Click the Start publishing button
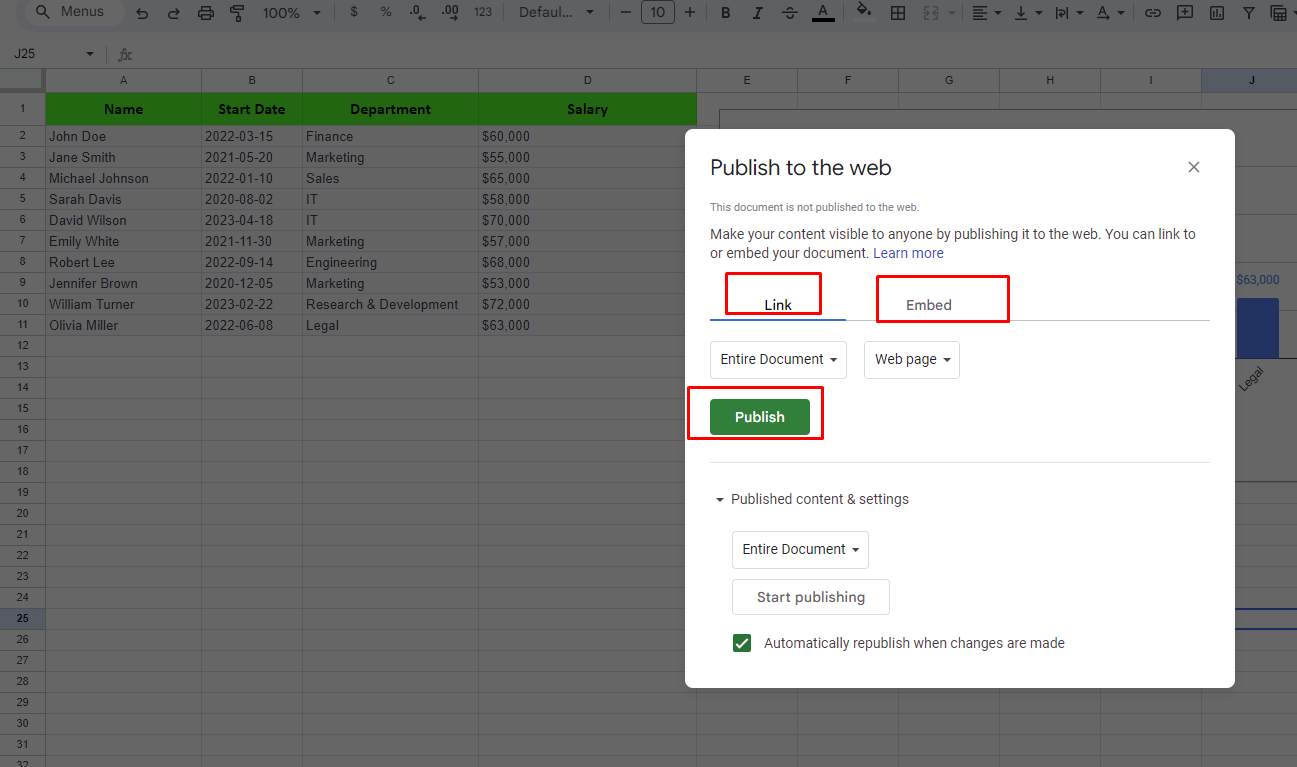Image resolution: width=1297 pixels, height=767 pixels. pyautogui.click(x=811, y=597)
